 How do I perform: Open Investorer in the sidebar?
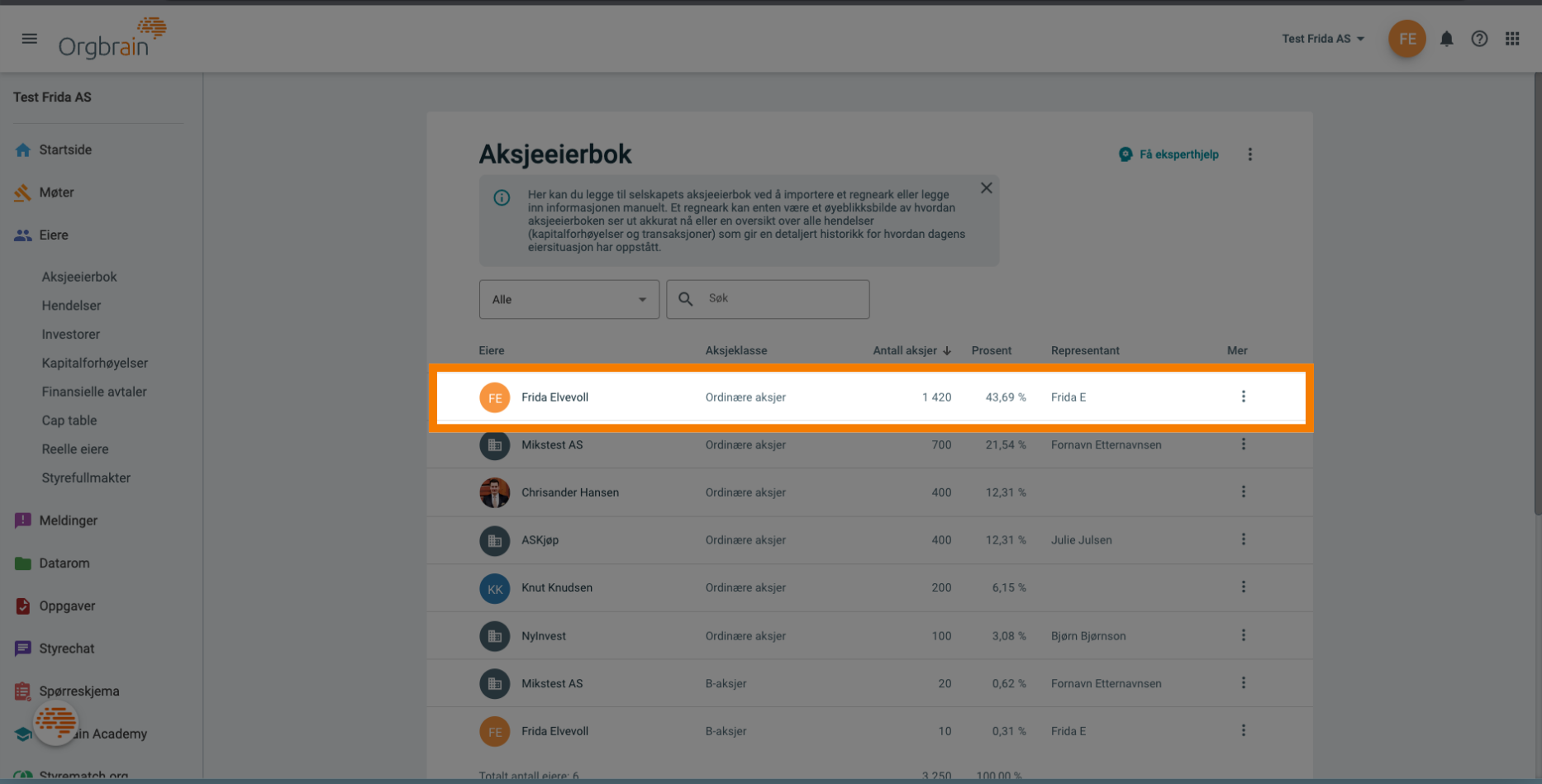[x=70, y=335]
